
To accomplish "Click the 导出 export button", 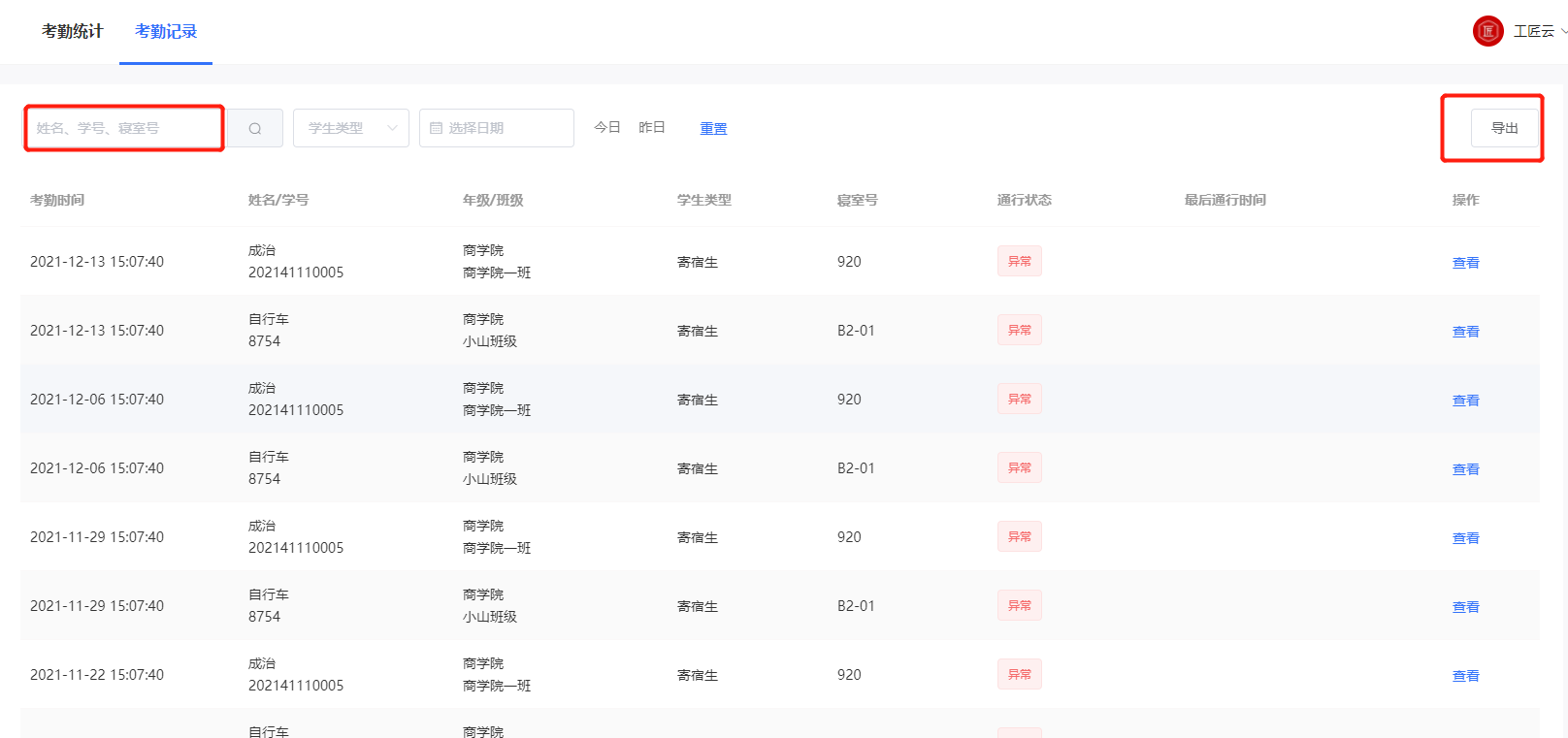I will pyautogui.click(x=1504, y=128).
